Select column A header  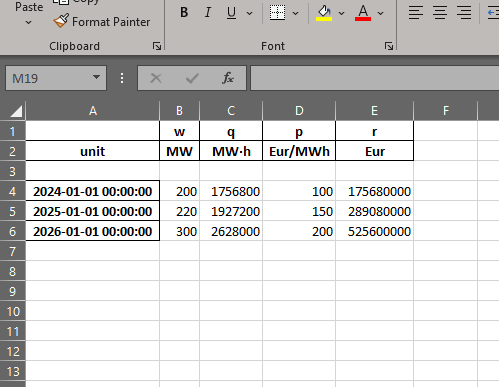pos(93,111)
